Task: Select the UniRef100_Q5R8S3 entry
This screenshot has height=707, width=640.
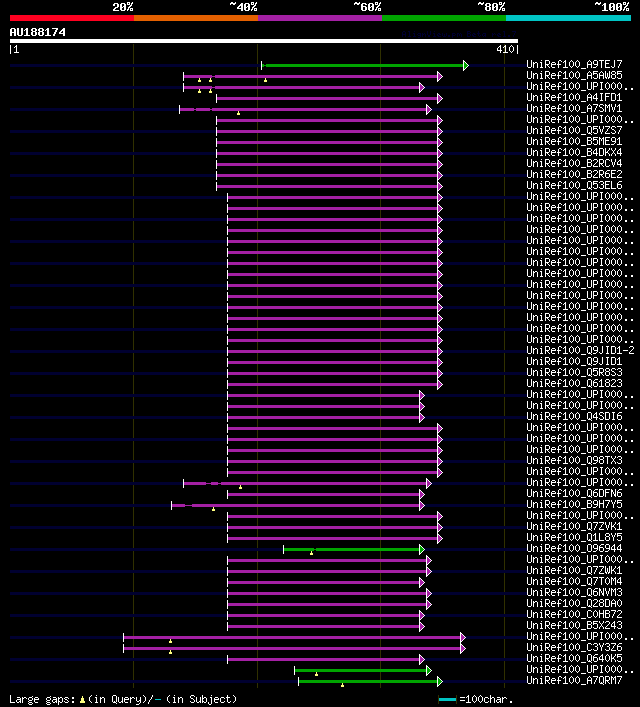Action: (x=574, y=372)
